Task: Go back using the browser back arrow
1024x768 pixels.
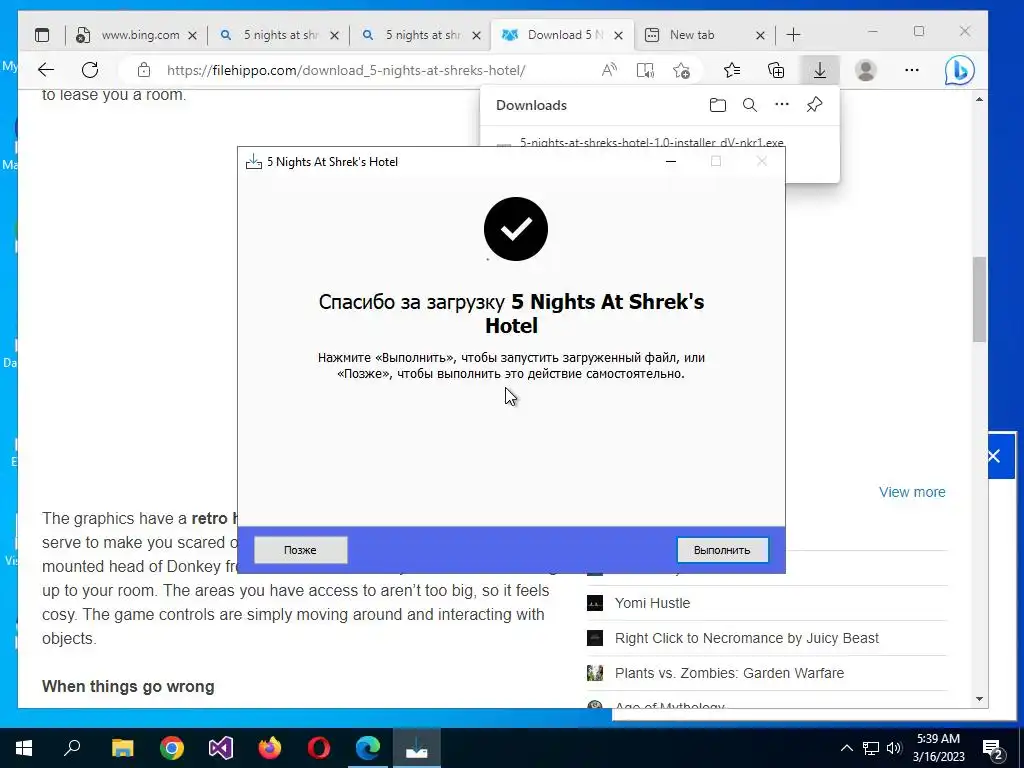Action: coord(46,70)
